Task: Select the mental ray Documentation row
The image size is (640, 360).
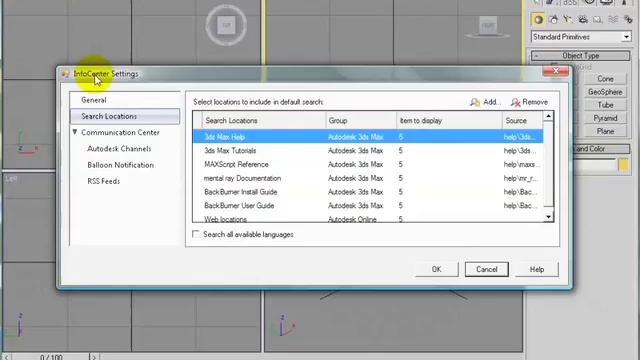Action: [x=368, y=178]
